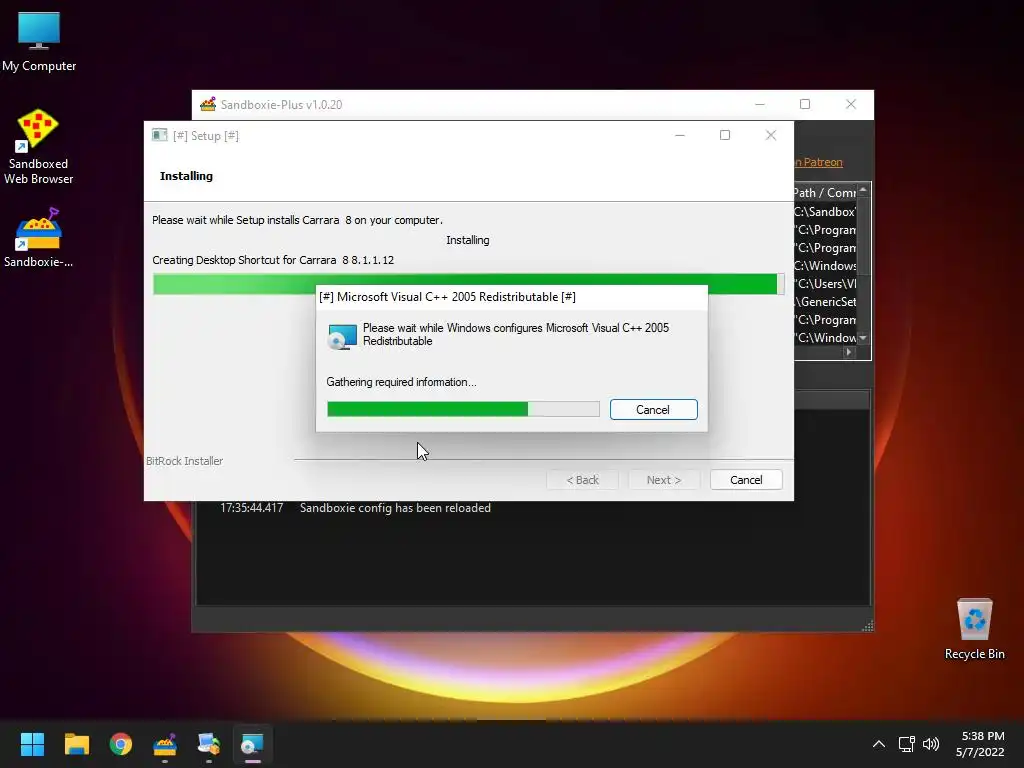Open File Explorer from the taskbar

[76, 744]
